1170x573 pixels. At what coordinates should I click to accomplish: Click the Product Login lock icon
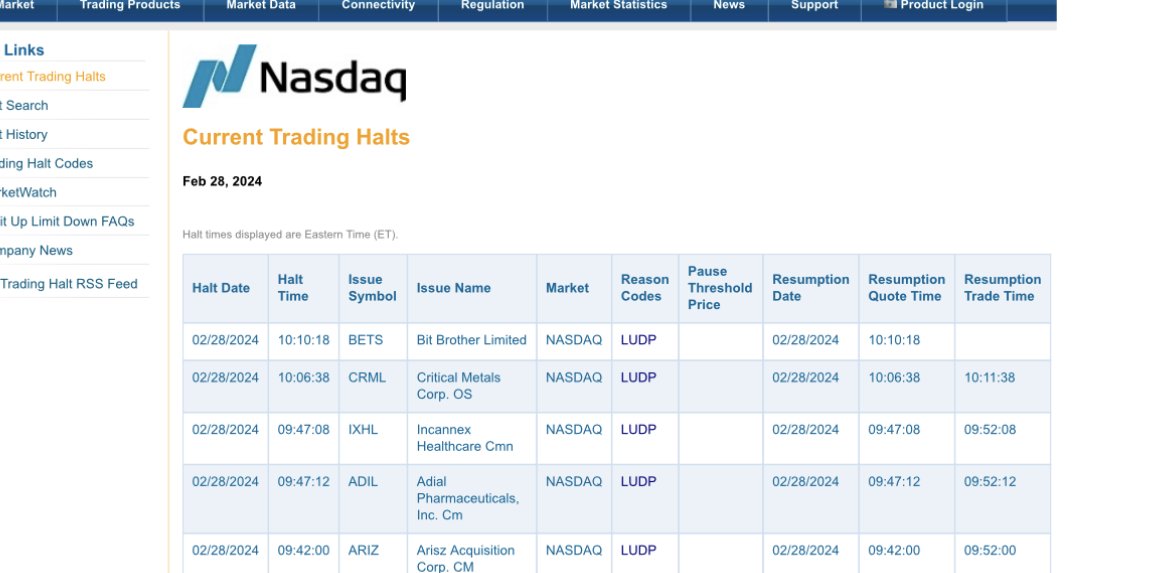point(889,4)
